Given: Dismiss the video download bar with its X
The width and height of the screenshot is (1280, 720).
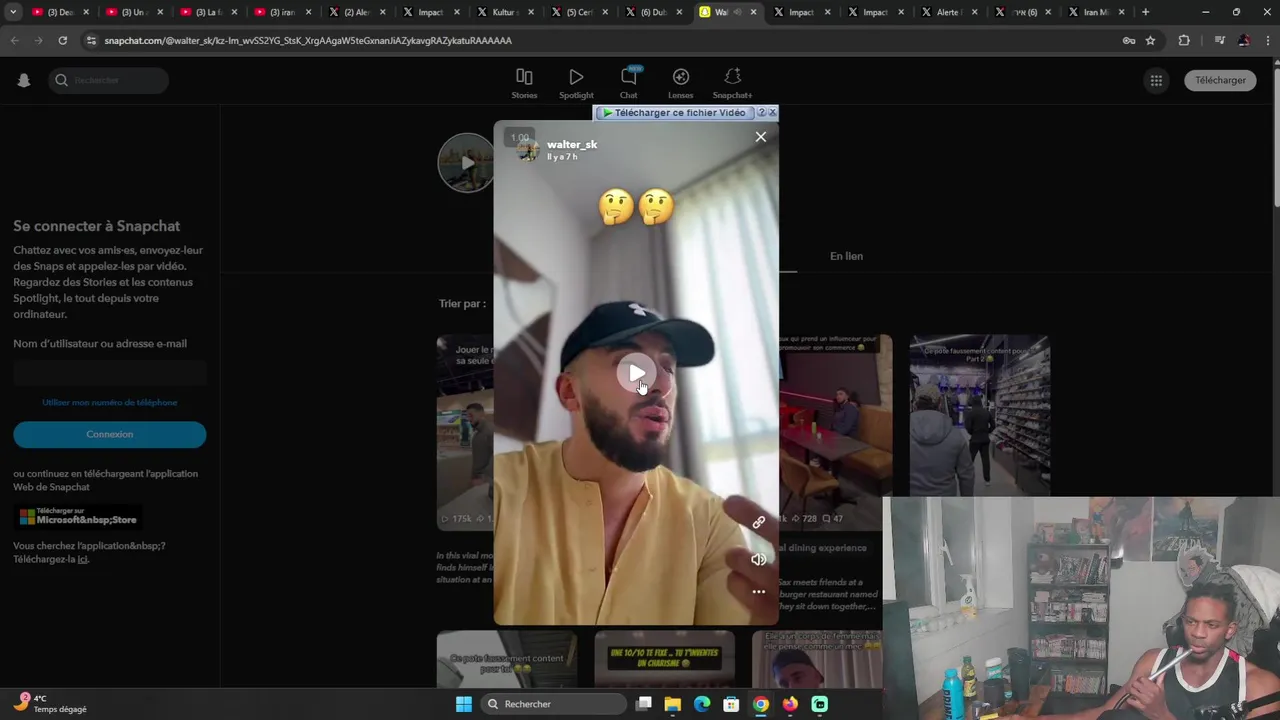Looking at the screenshot, I should pos(772,113).
